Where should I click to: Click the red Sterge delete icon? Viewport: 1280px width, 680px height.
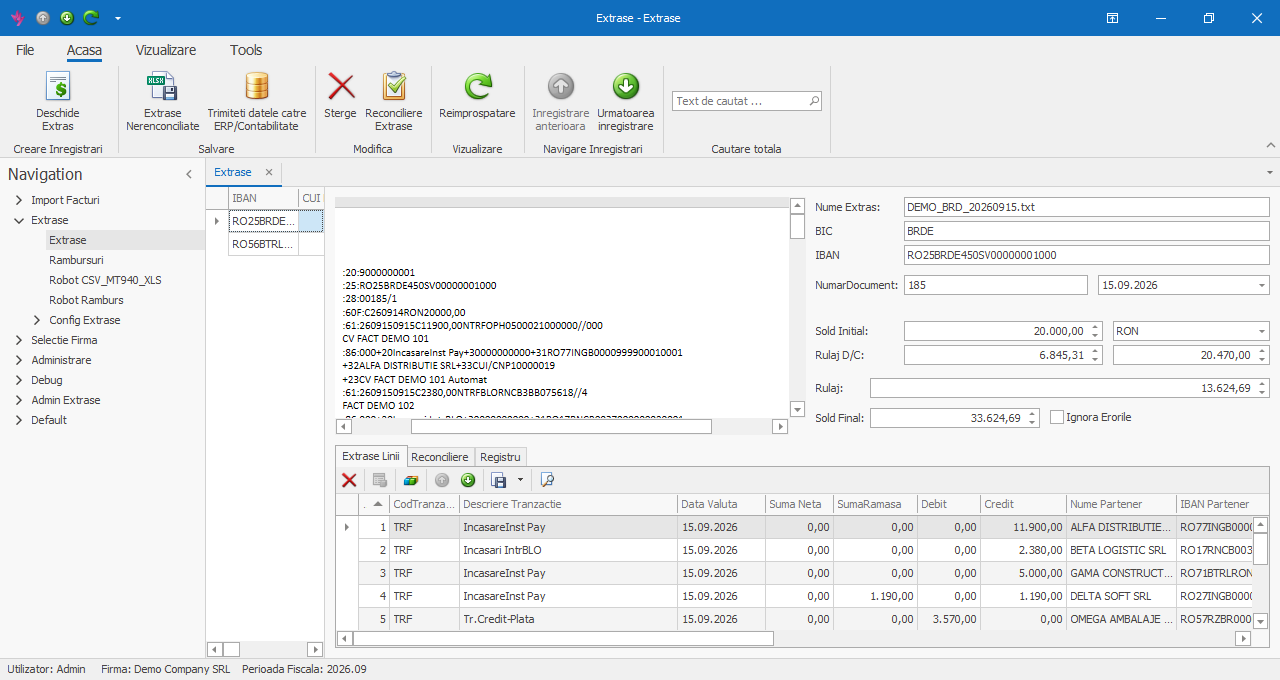coord(341,87)
